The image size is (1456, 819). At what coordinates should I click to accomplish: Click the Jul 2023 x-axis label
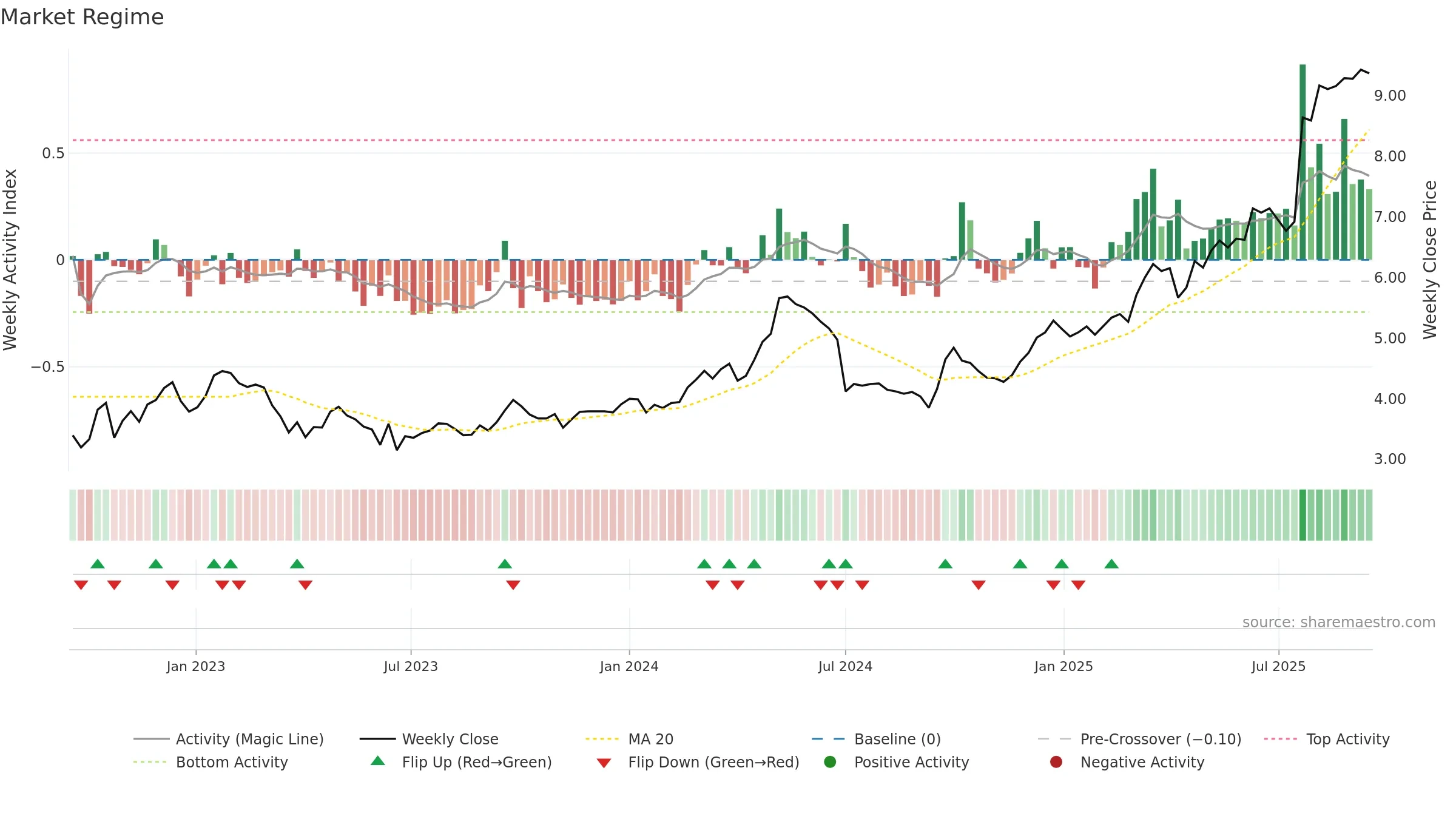coord(411,666)
